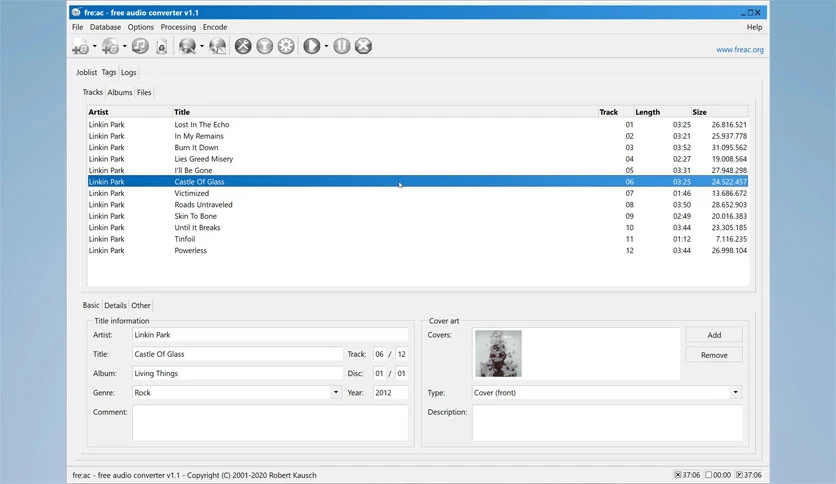
Task: Select the track Lies Greed Misery
Action: (417, 159)
